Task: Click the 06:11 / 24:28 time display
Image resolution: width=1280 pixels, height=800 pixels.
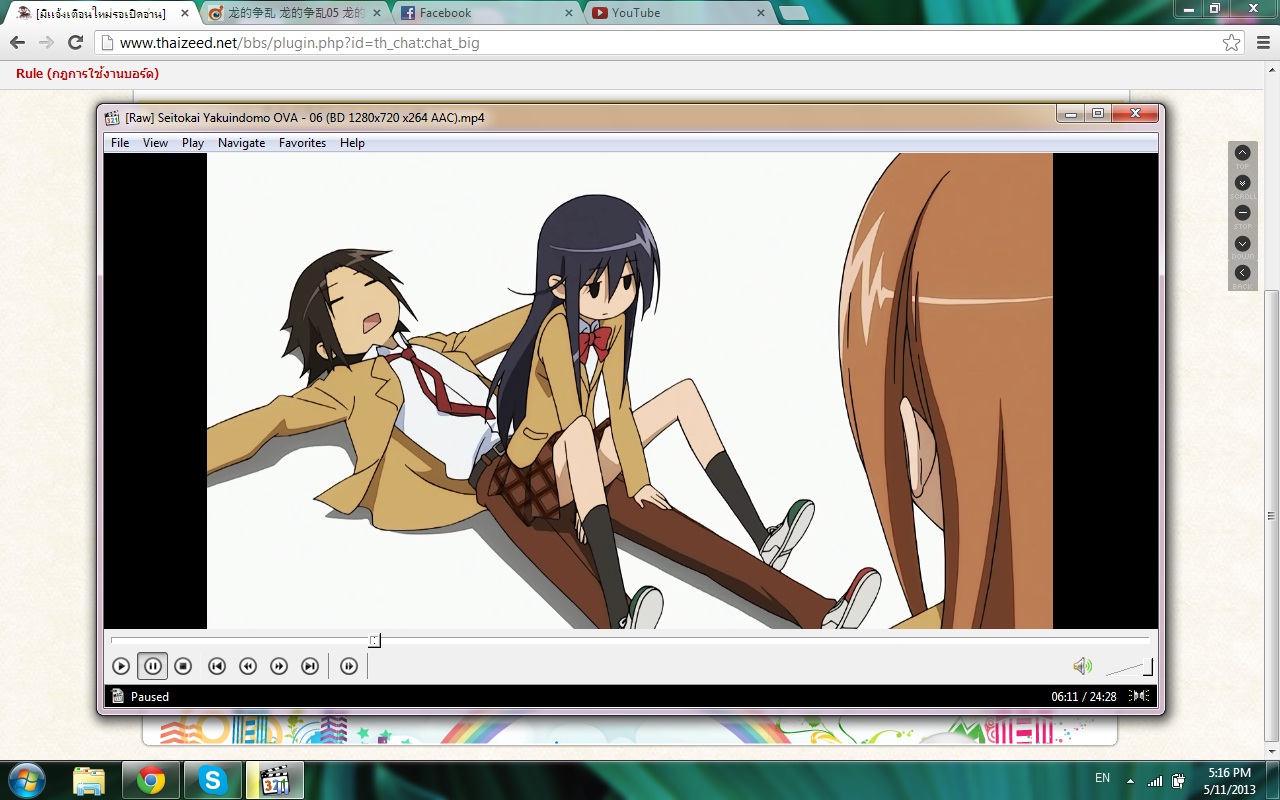Action: pyautogui.click(x=1084, y=697)
